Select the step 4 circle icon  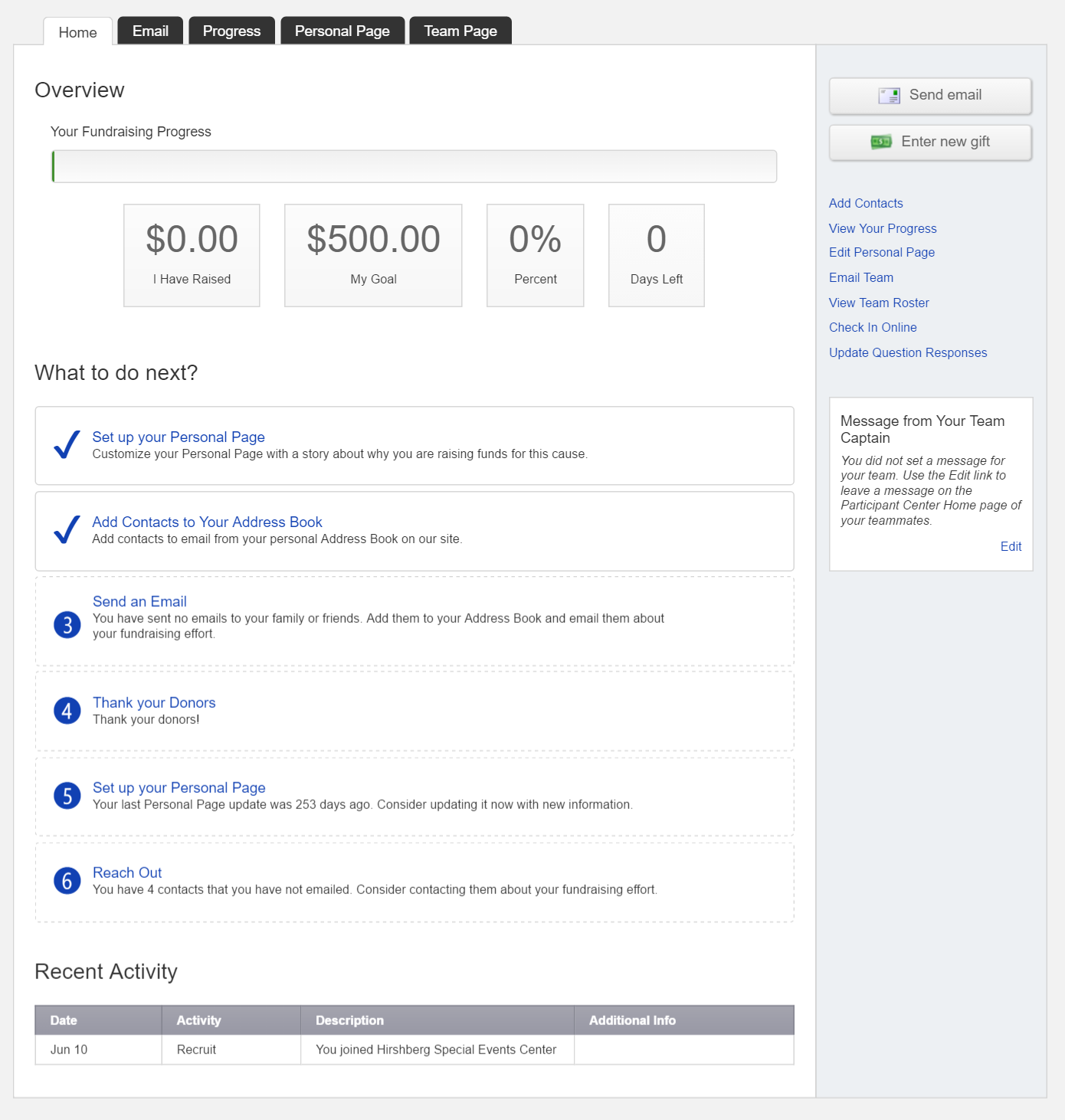click(67, 711)
